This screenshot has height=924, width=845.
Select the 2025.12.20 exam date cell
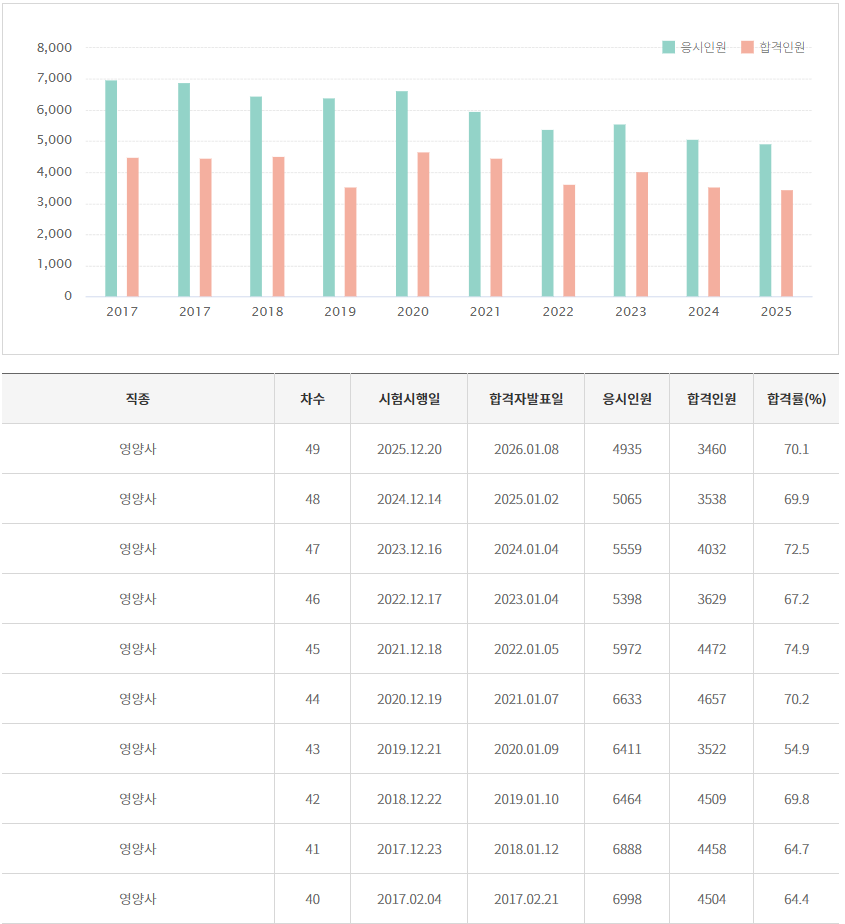409,449
